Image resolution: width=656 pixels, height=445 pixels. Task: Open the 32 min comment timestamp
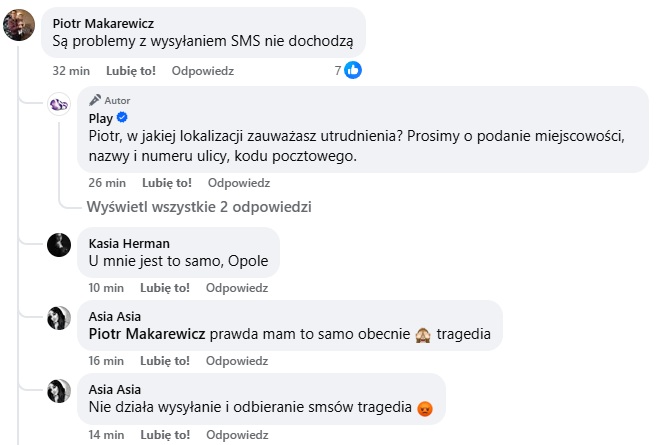[72, 71]
